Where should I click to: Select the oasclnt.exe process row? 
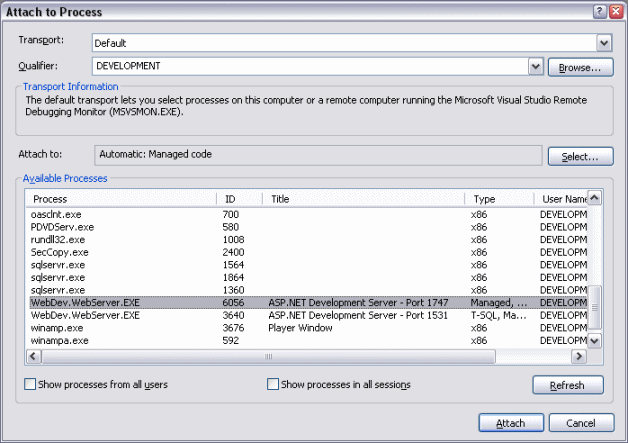pos(308,215)
